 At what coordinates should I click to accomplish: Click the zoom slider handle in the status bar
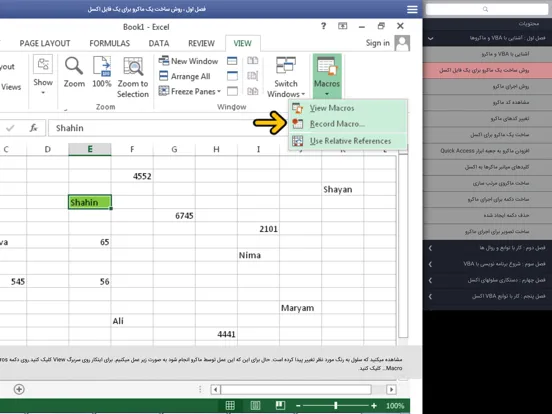[x=335, y=406]
